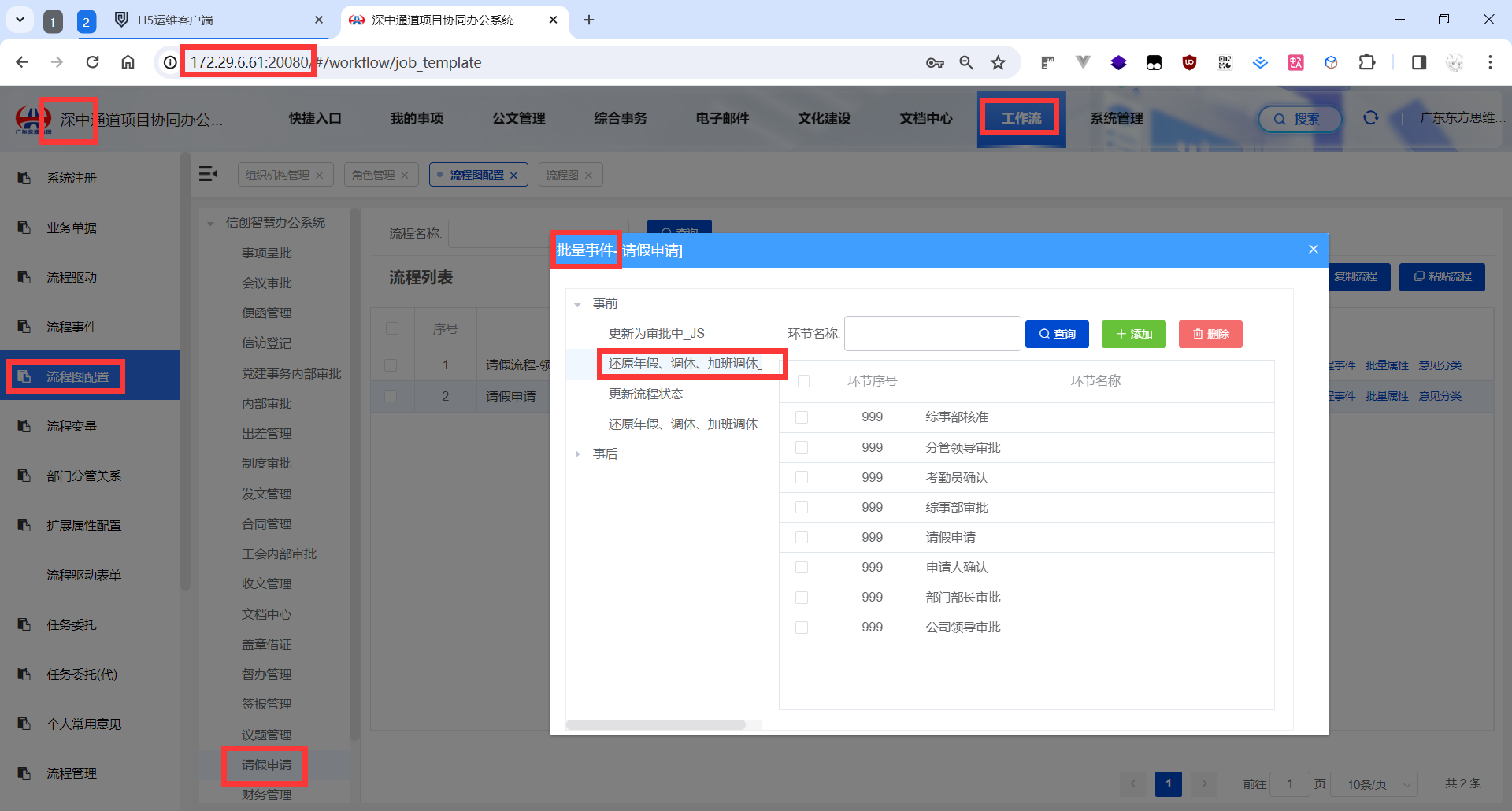Screen dimensions: 1512x811
Task: Select 请假申请 in the system tree
Action: click(x=267, y=765)
